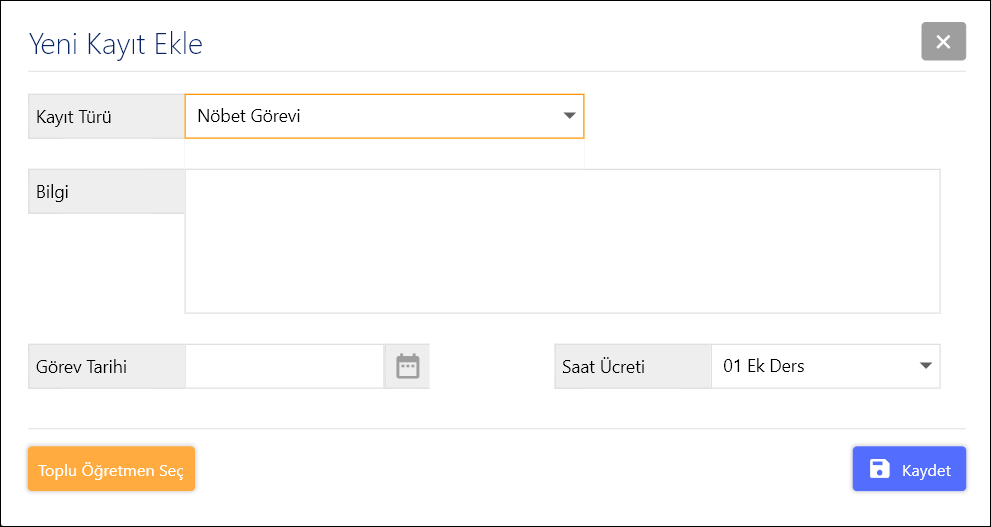Click the Görev Tarihi field label

pyautogui.click(x=81, y=367)
